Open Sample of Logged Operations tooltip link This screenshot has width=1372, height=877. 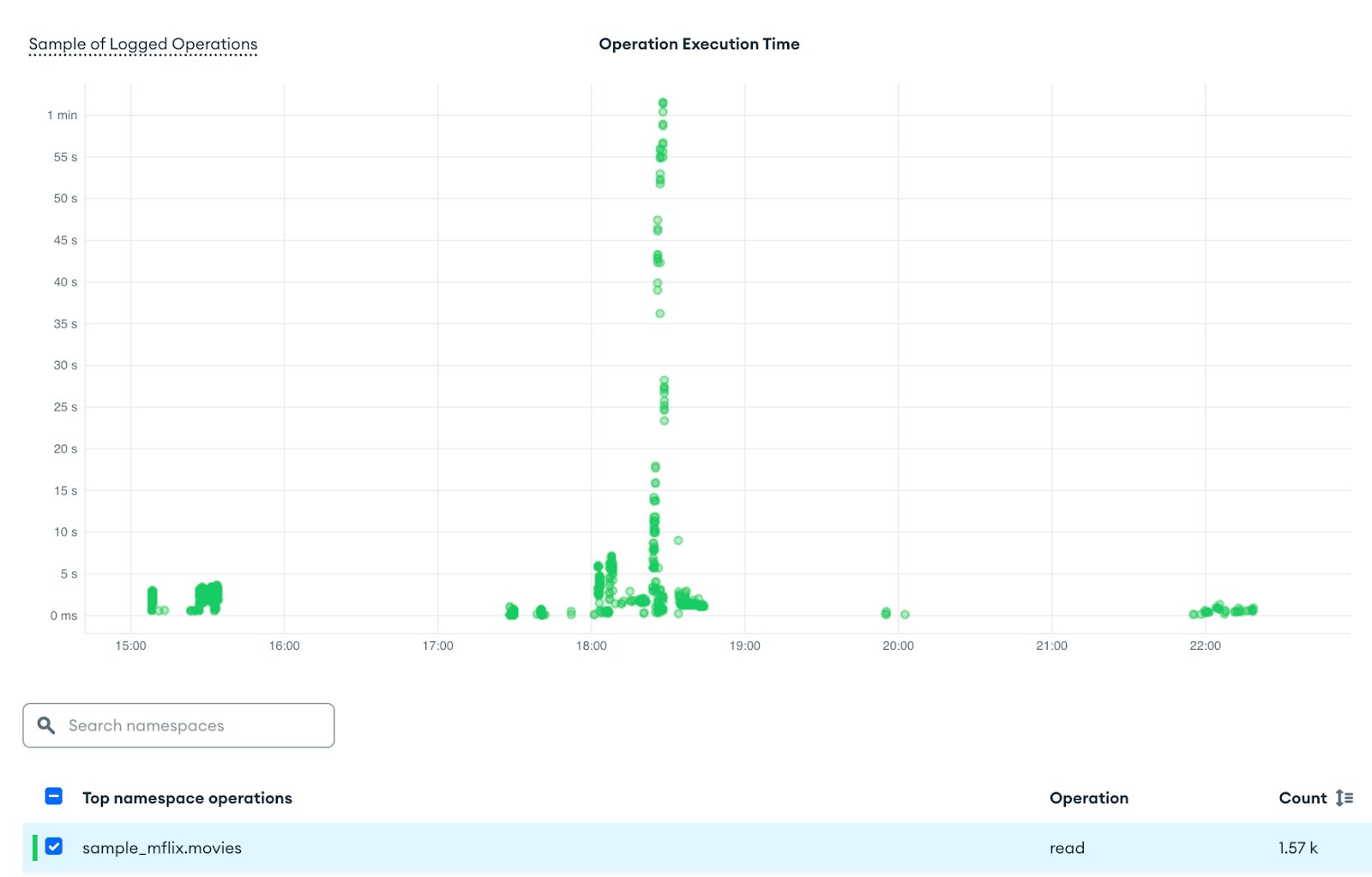143,45
